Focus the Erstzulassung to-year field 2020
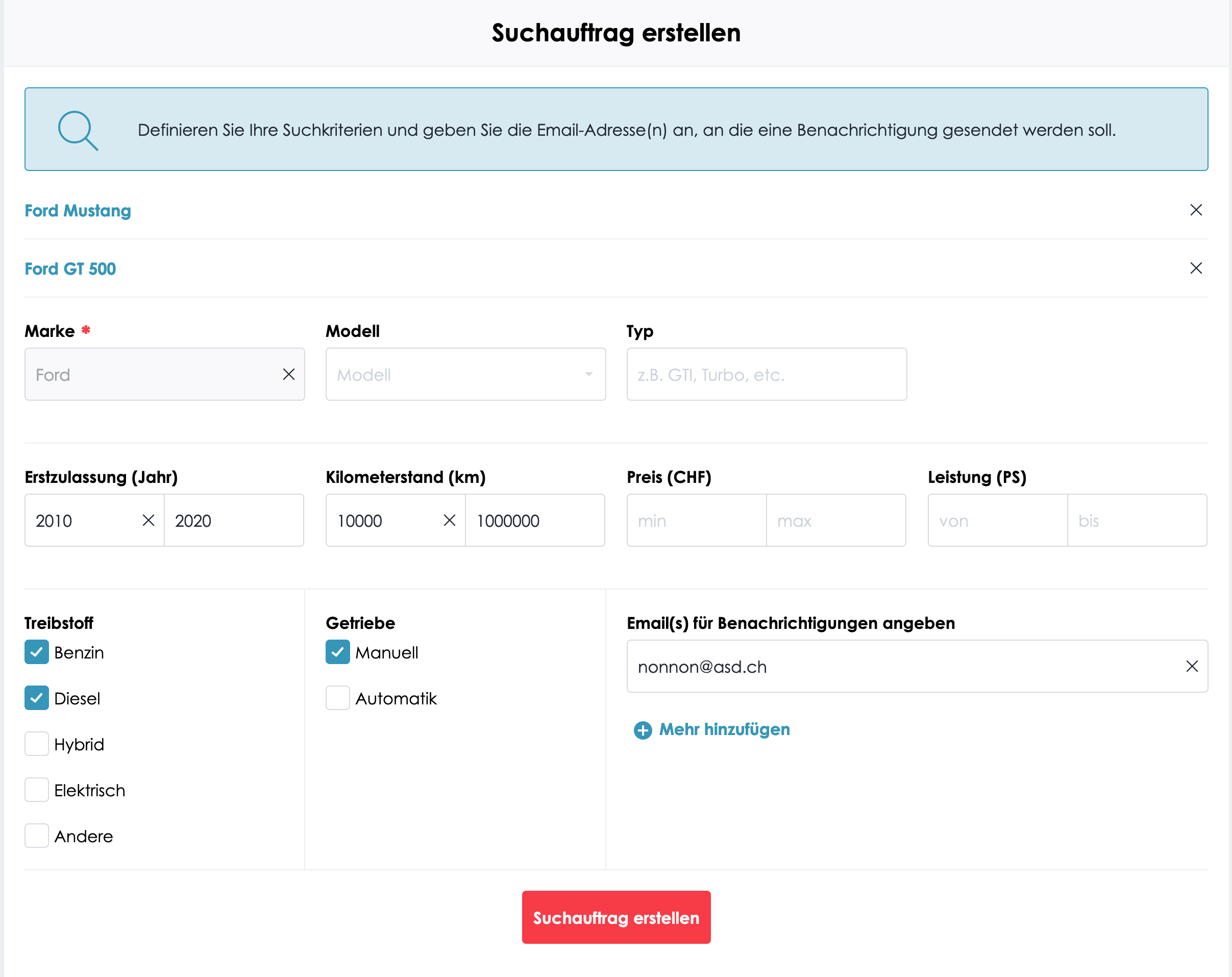Viewport: 1232px width, 977px height. click(x=234, y=520)
